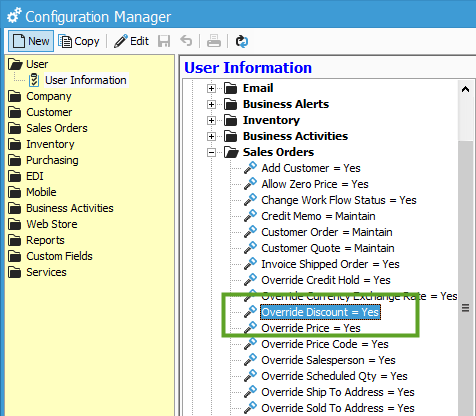Select Change Work Flow Status setting
476x416 pixels.
tap(339, 200)
